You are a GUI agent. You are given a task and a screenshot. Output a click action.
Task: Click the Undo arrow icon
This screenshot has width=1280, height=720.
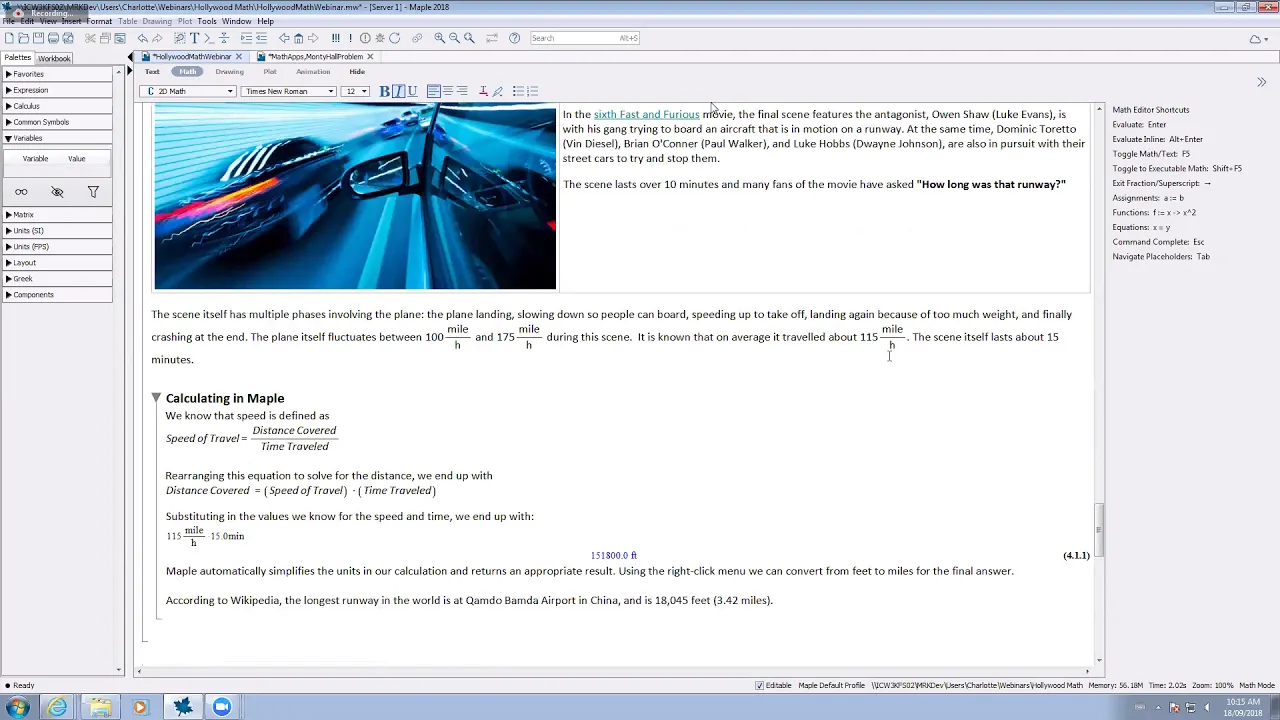coord(142,38)
